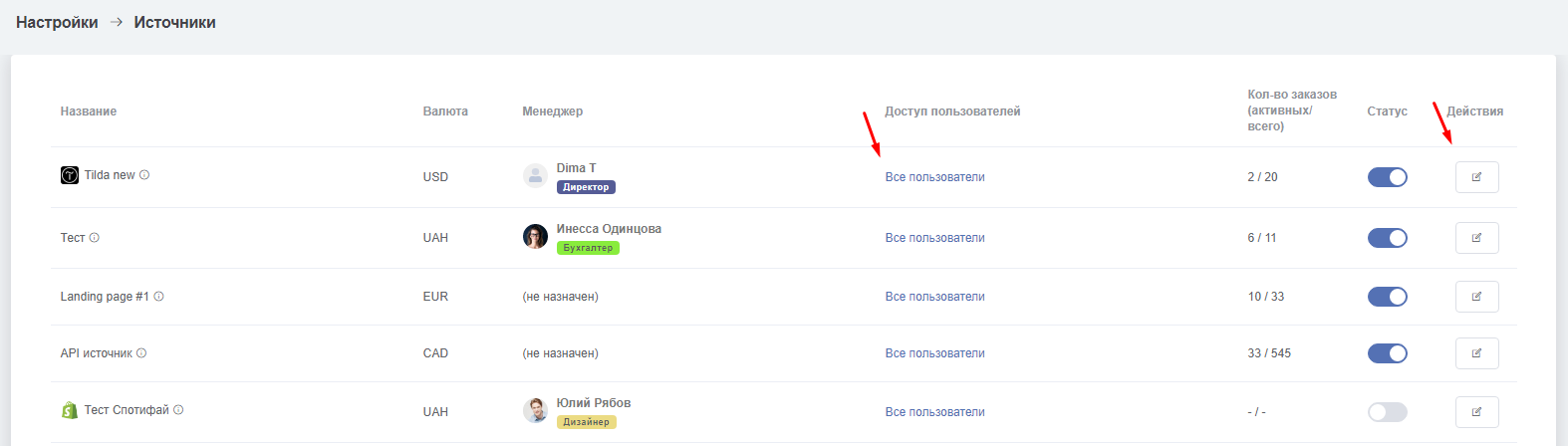Toggle status switch for API источник

[x=1387, y=353]
